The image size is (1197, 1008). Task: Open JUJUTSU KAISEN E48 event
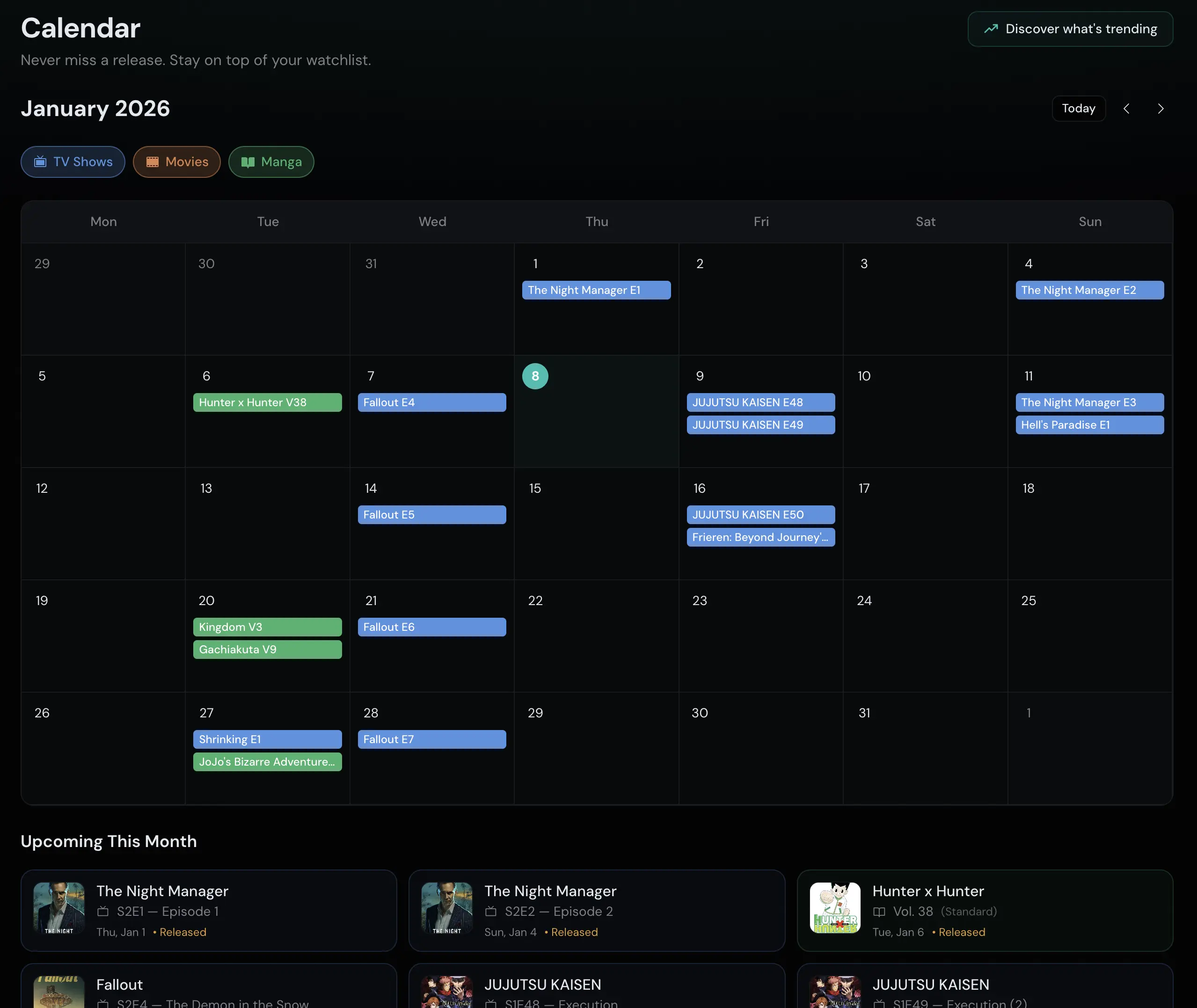(760, 402)
